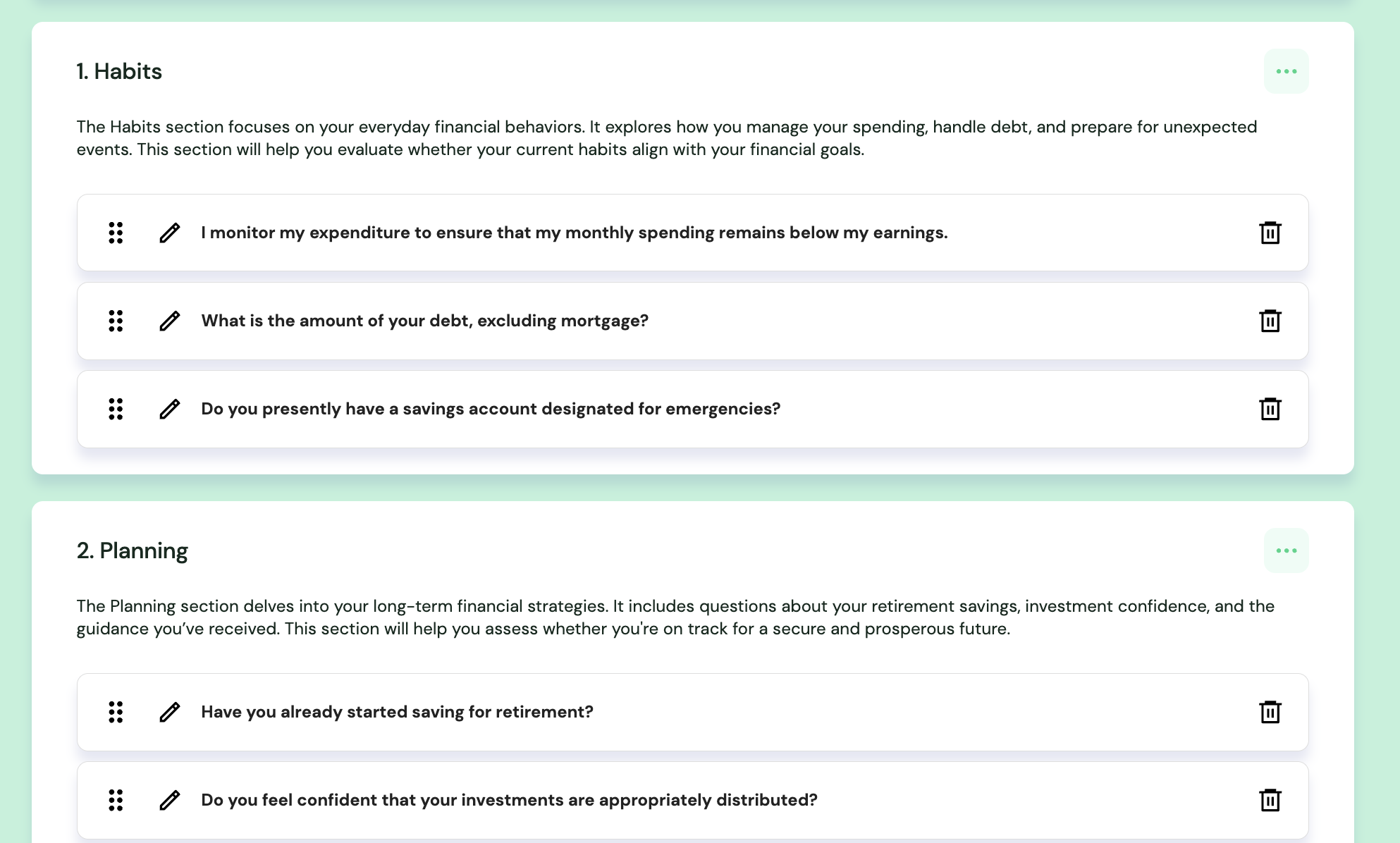Edit the investments distribution question

[x=169, y=800]
